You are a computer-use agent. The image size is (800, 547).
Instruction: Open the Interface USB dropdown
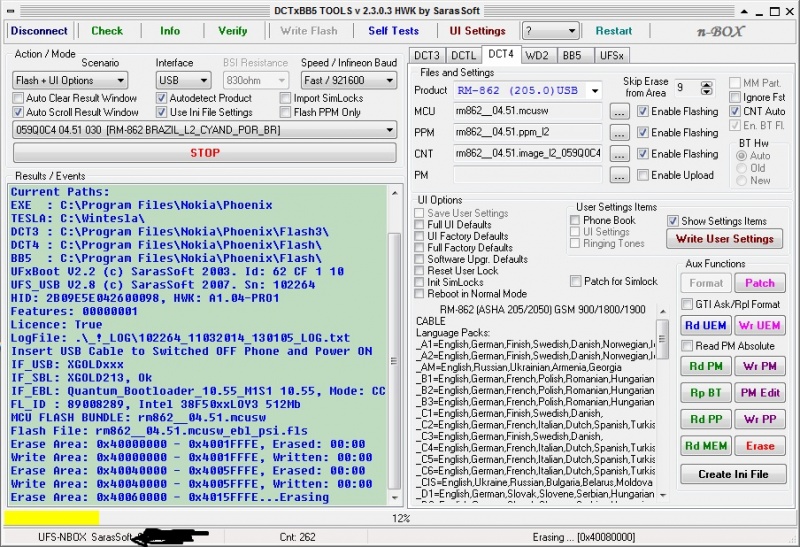coord(183,80)
